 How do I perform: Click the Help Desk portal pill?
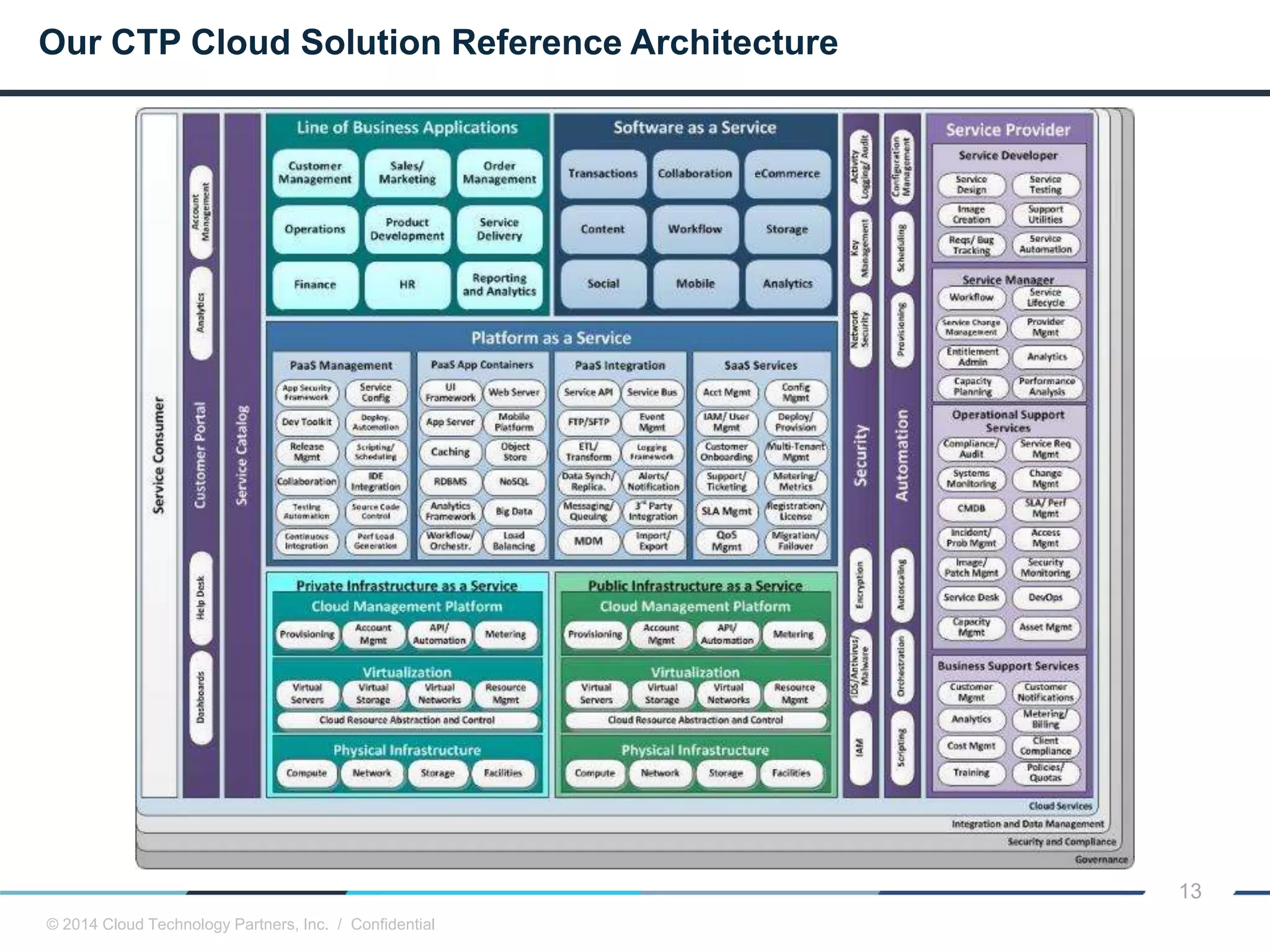[x=200, y=598]
